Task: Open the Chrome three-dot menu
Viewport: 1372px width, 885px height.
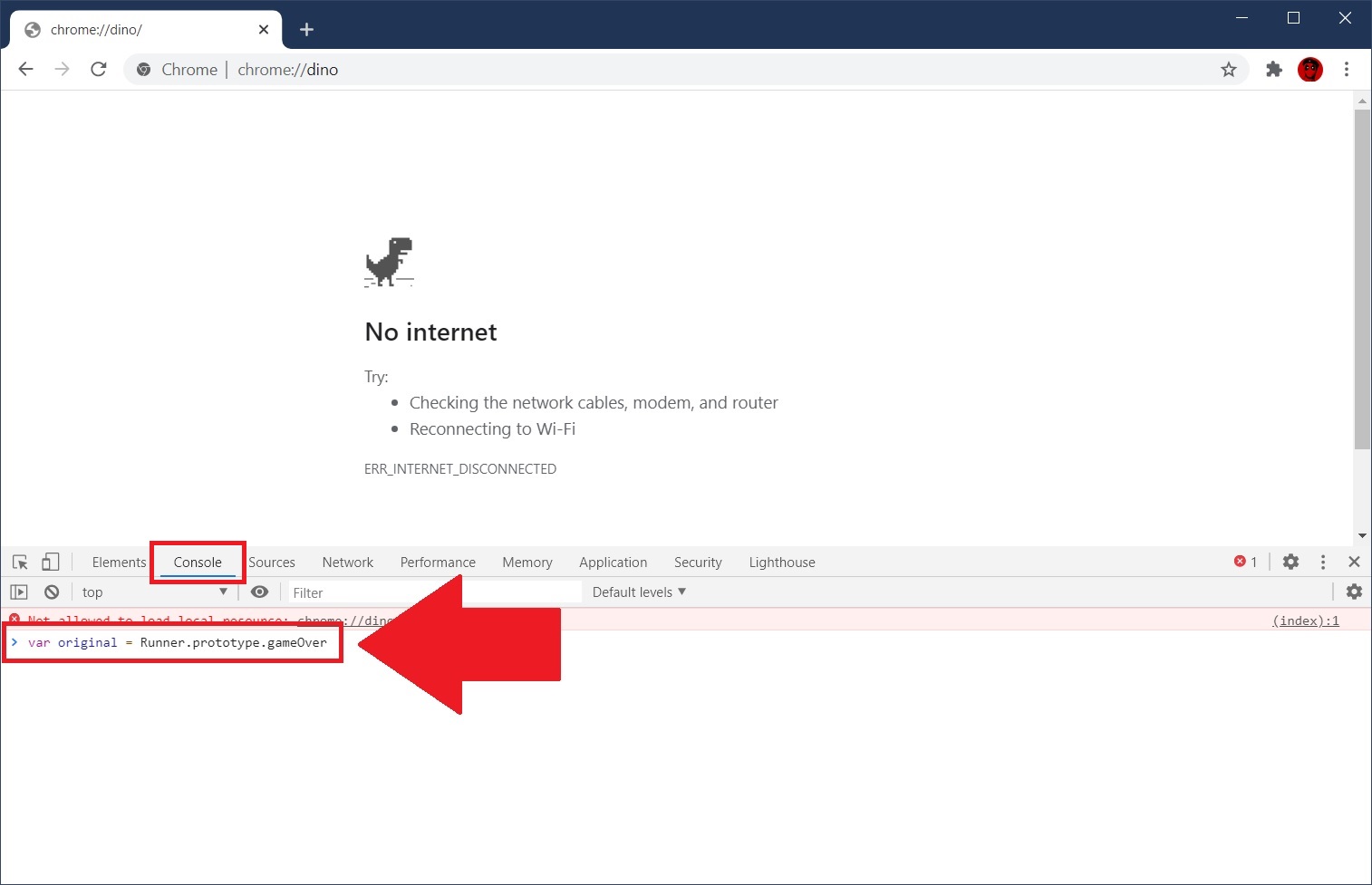Action: [x=1347, y=70]
